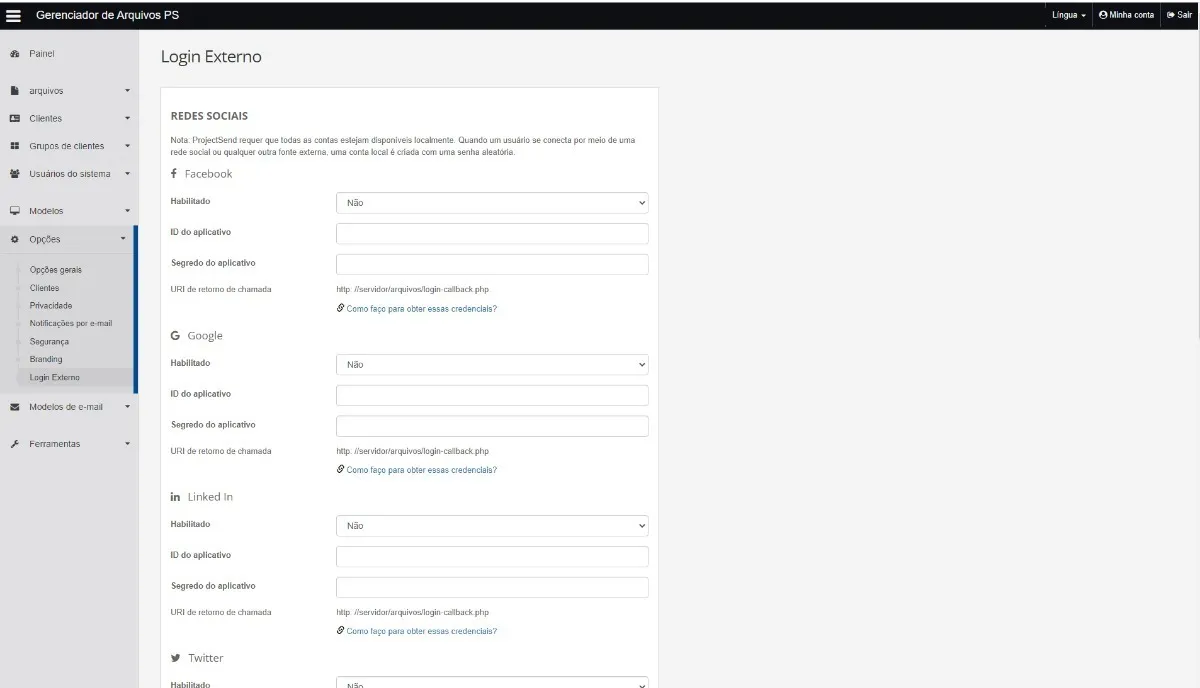This screenshot has width=1200, height=688.
Task: Open Twitter Habilitado dropdown
Action: [492, 683]
